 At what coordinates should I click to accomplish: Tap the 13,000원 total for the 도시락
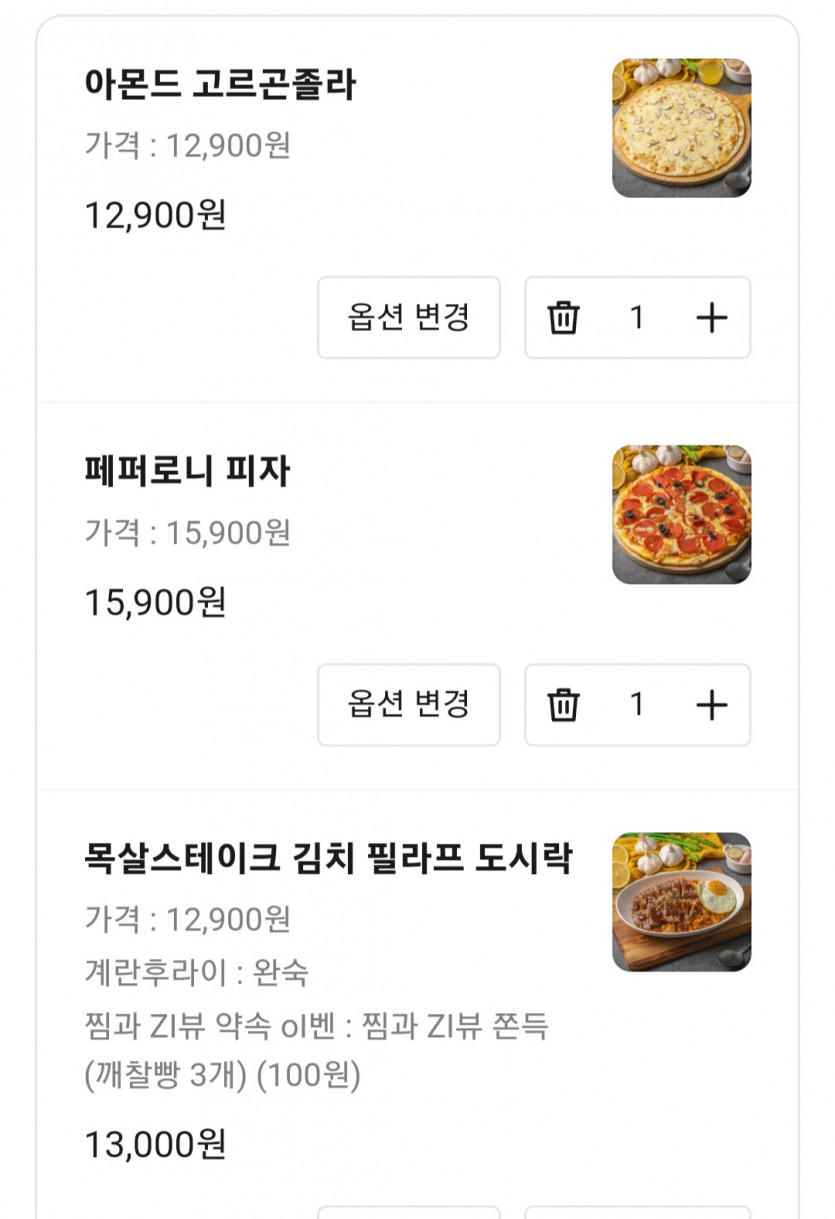click(155, 1145)
